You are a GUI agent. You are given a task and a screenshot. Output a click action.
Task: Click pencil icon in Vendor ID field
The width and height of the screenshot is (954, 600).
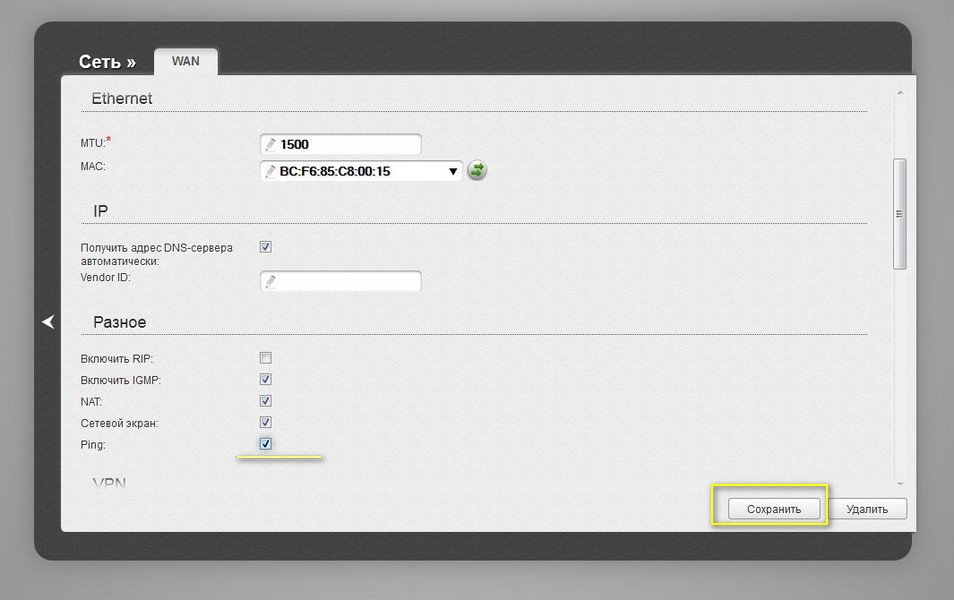tap(270, 281)
